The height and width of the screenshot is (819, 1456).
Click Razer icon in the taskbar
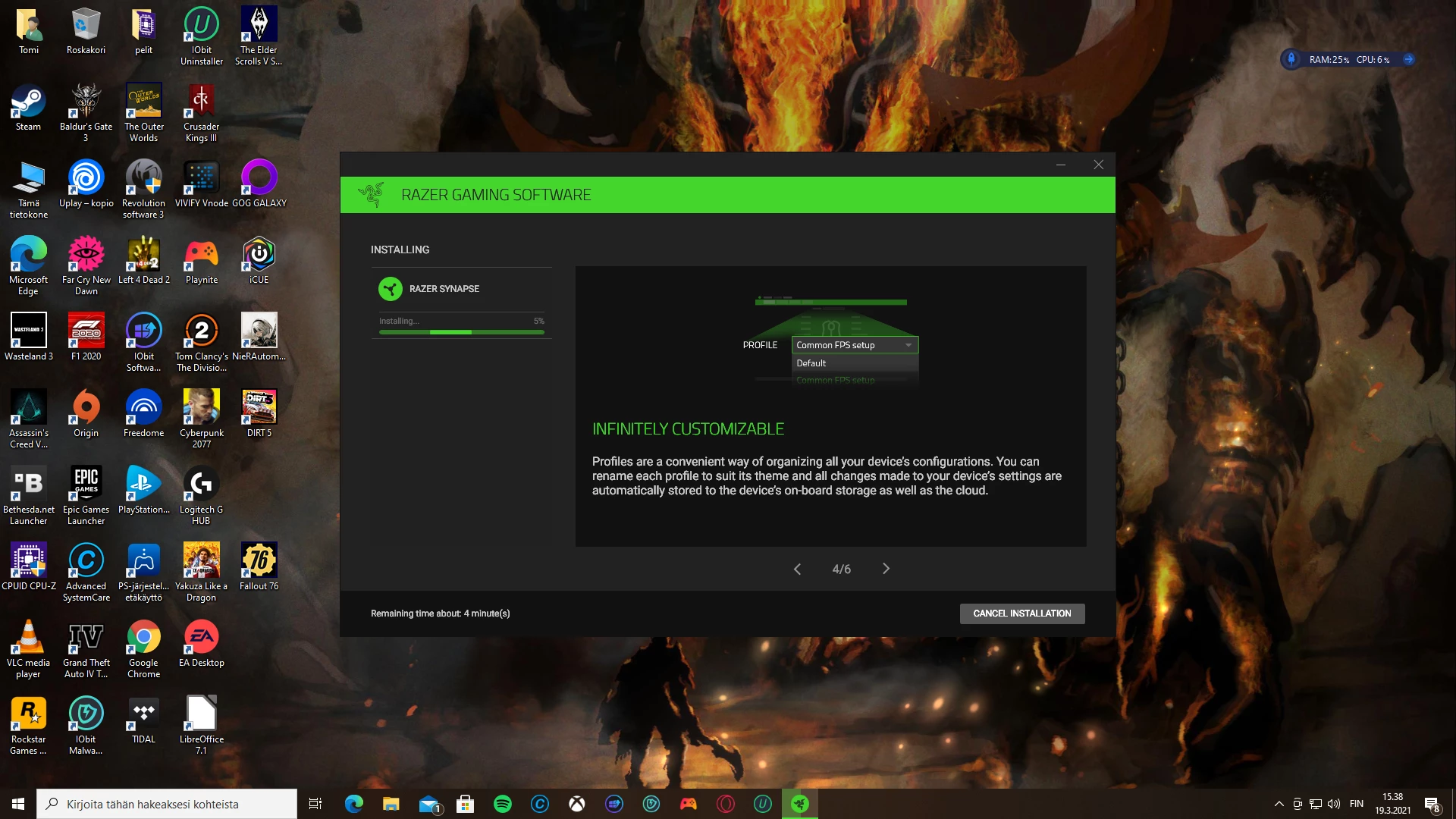[799, 804]
